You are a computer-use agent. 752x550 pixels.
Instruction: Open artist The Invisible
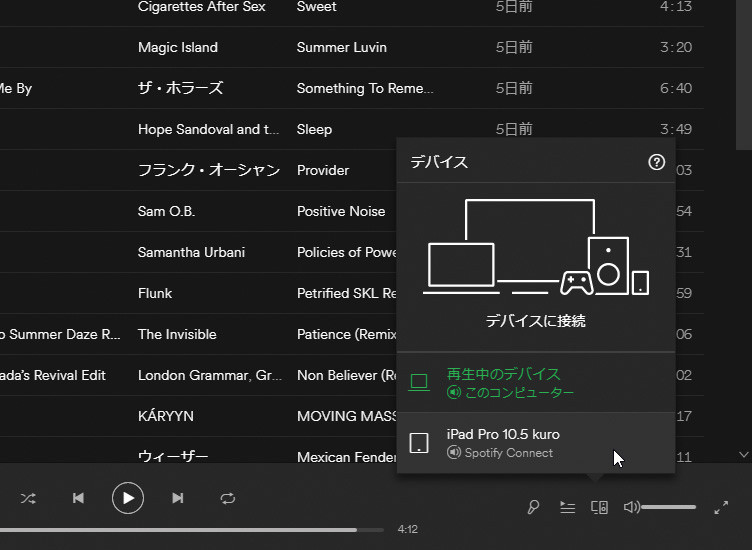pyautogui.click(x=177, y=334)
